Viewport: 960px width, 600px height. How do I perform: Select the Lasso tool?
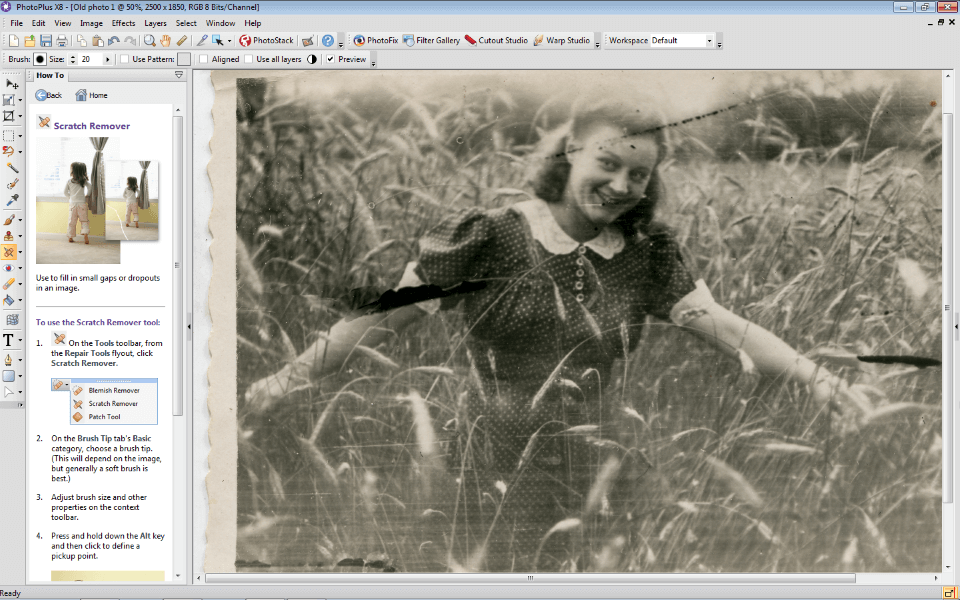pyautogui.click(x=9, y=151)
